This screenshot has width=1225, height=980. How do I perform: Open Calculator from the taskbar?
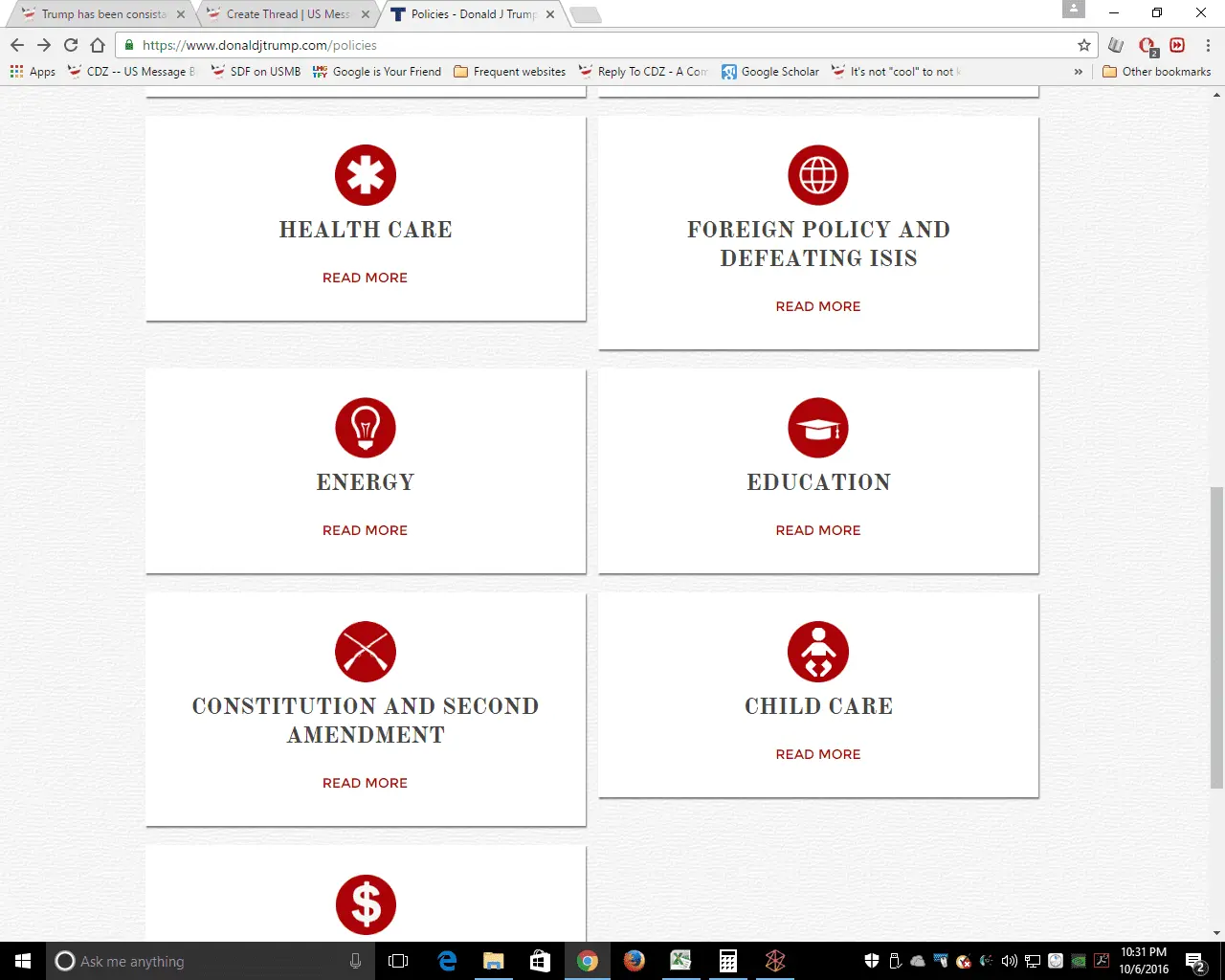(x=727, y=961)
